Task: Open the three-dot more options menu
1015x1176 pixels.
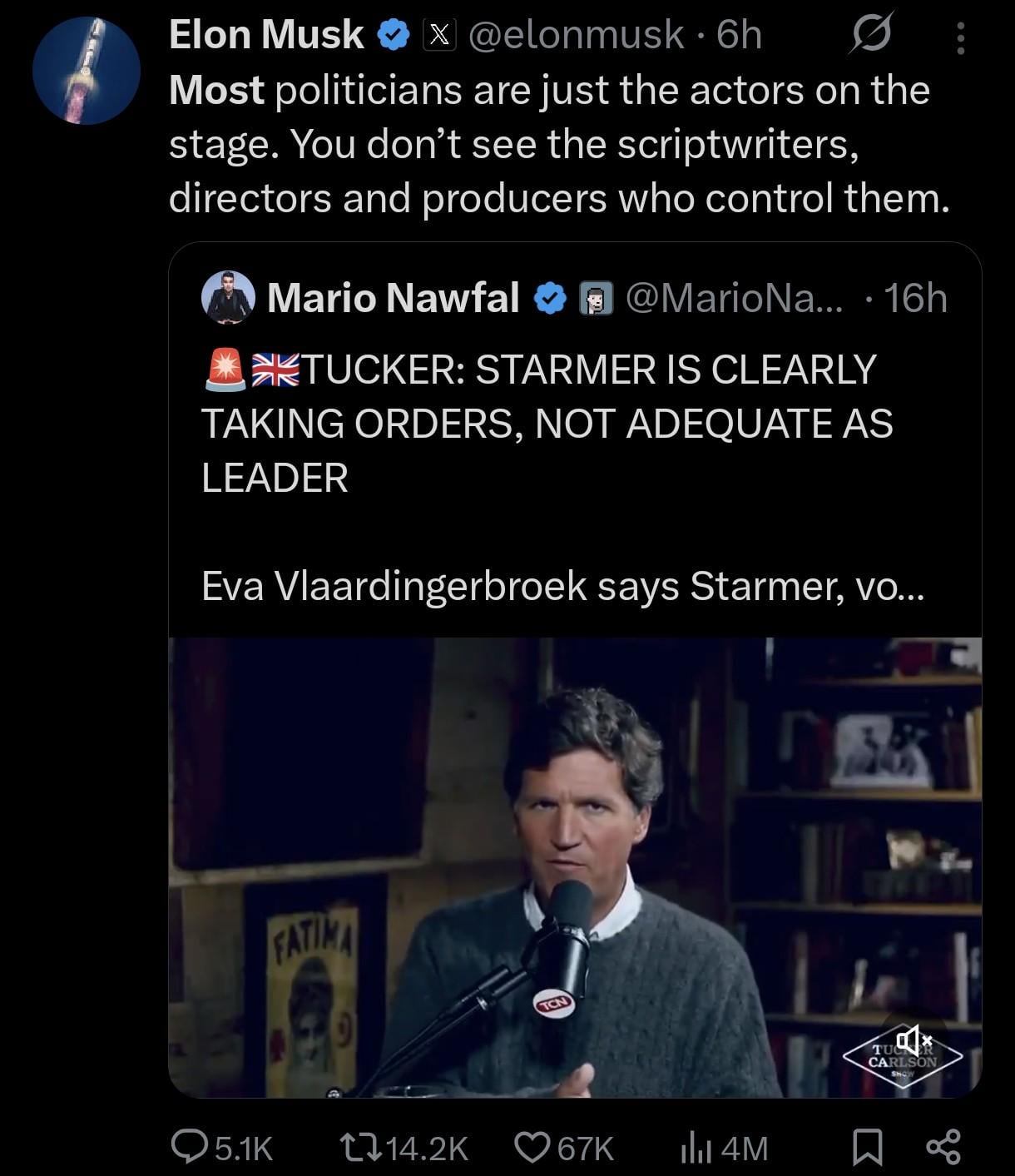Action: point(960,37)
